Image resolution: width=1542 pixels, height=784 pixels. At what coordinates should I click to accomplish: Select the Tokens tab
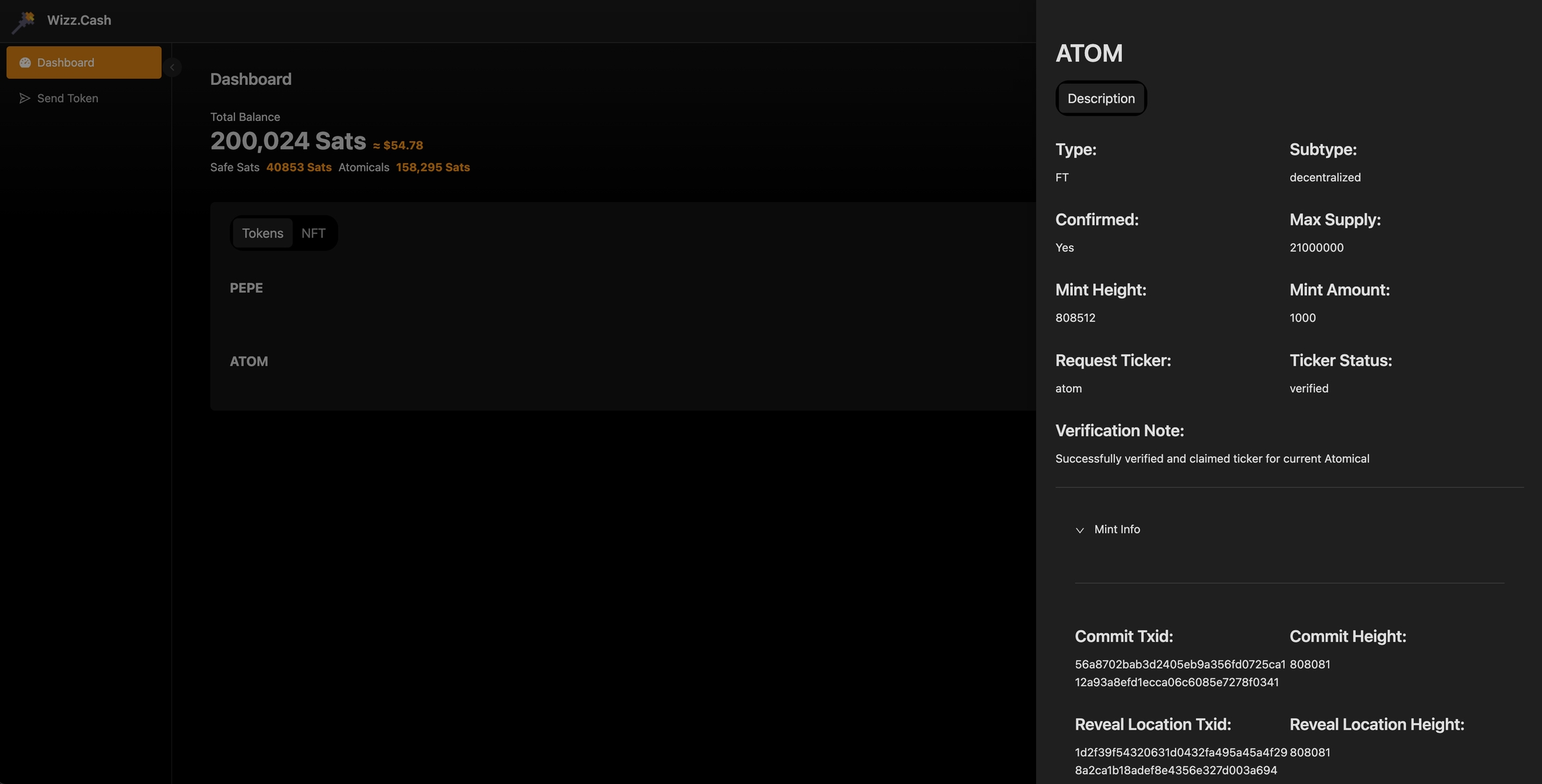pyautogui.click(x=262, y=233)
